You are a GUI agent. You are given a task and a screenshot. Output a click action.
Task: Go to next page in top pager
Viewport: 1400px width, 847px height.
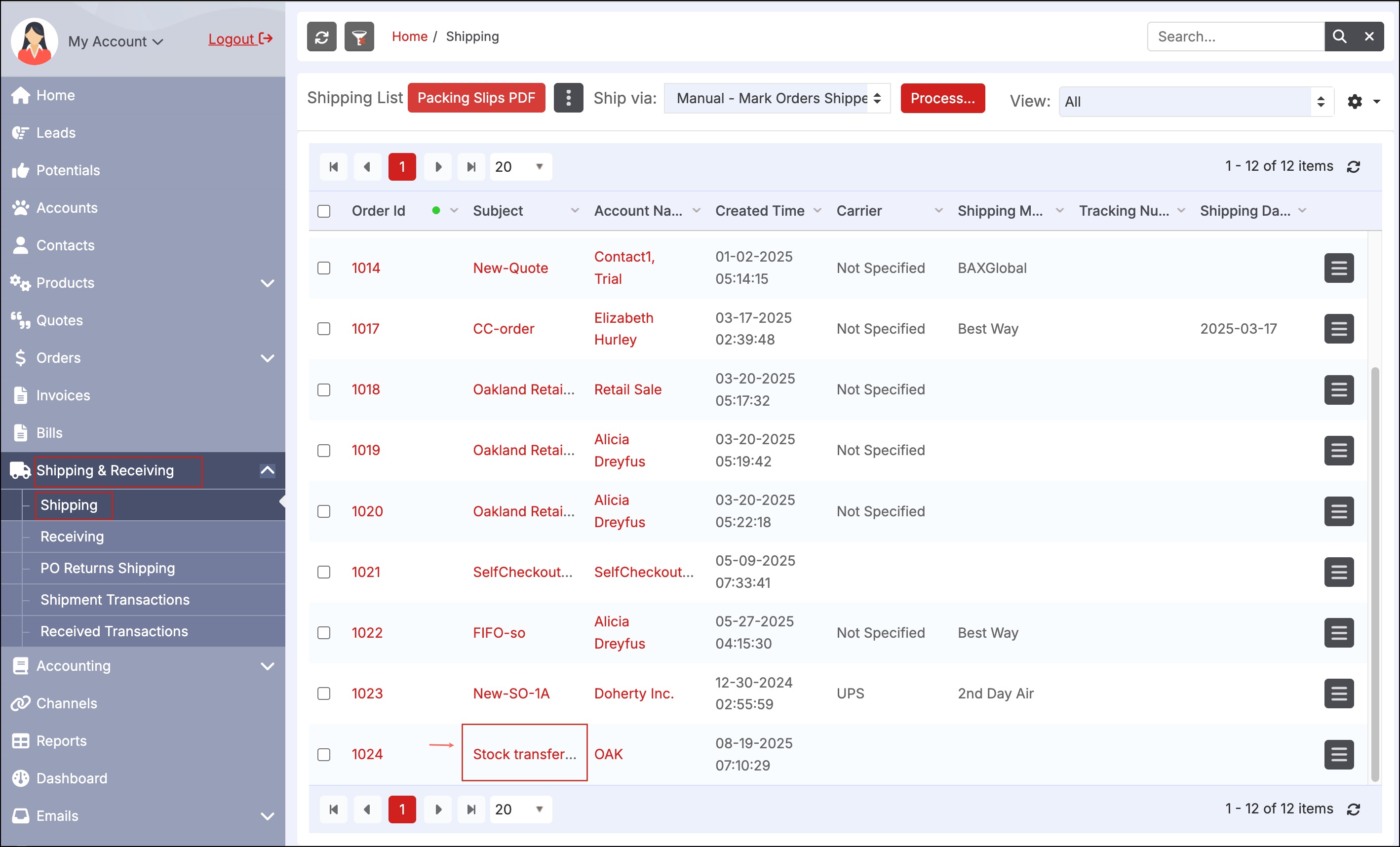[437, 167]
